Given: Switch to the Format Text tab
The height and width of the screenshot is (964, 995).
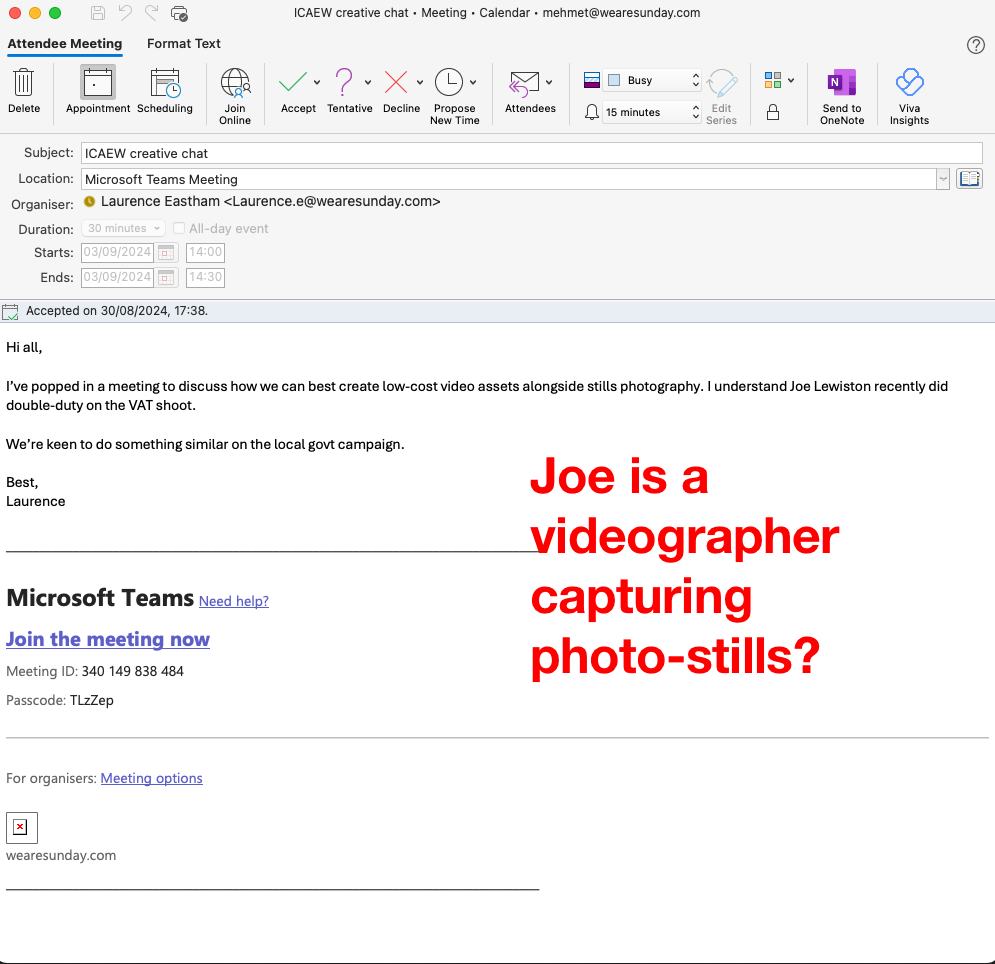Looking at the screenshot, I should 184,44.
